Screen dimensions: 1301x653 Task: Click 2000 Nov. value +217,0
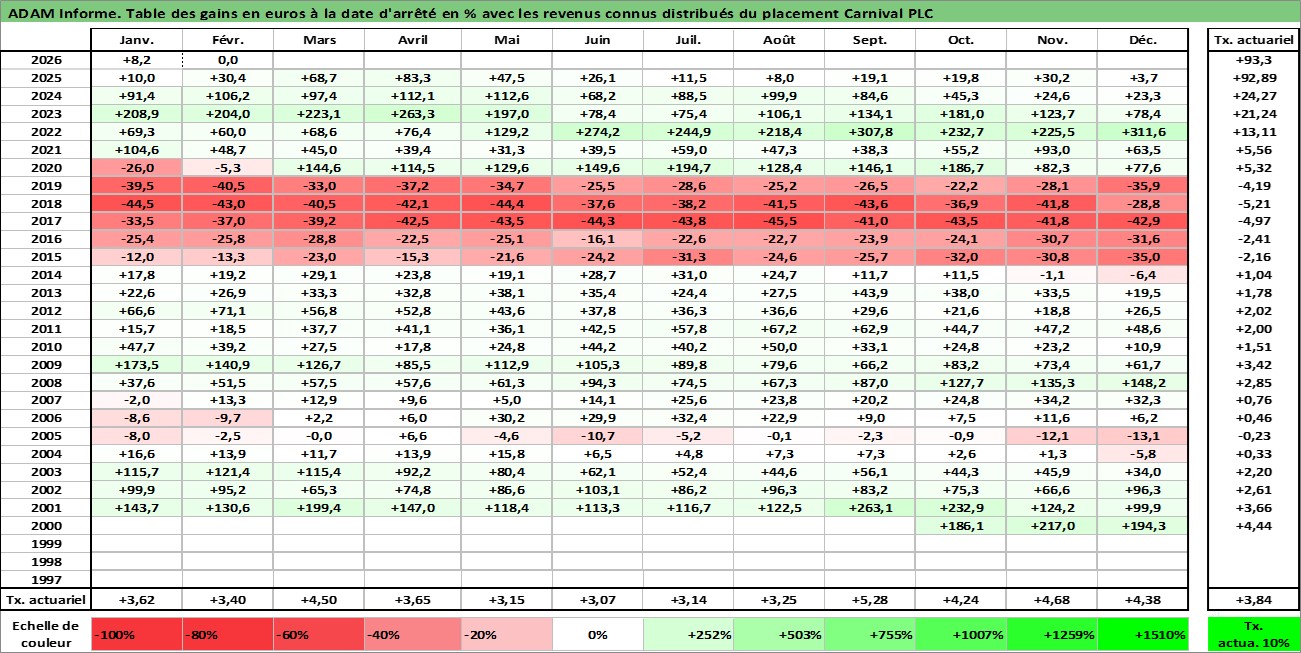(x=1052, y=525)
